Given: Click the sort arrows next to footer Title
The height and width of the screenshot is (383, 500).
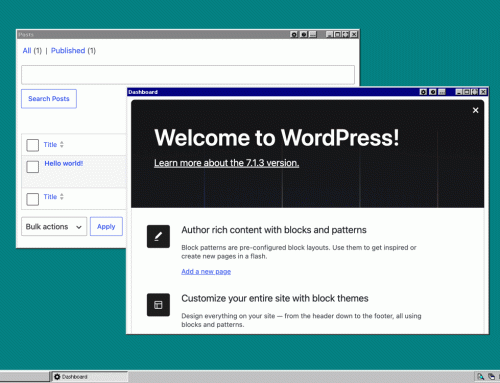Looking at the screenshot, I should coord(62,197).
